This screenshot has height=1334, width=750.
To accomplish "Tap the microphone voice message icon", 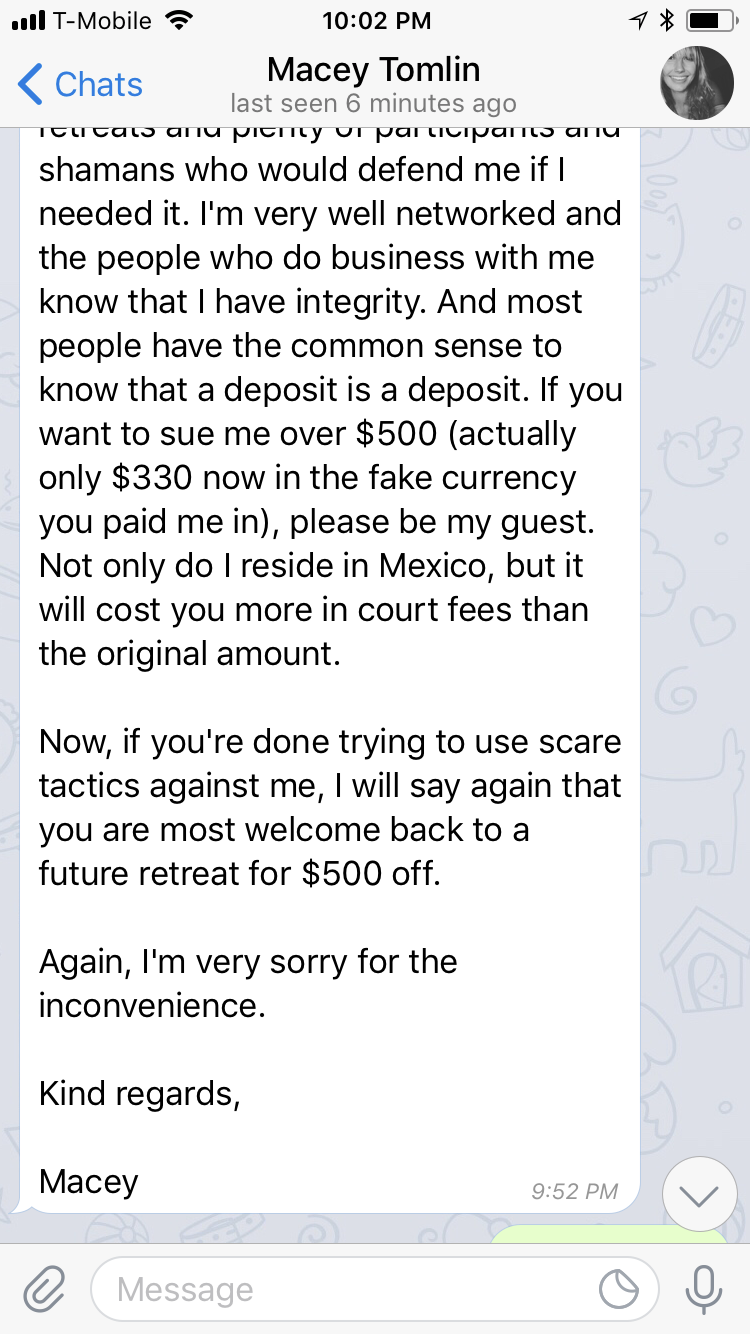I will pos(703,1289).
